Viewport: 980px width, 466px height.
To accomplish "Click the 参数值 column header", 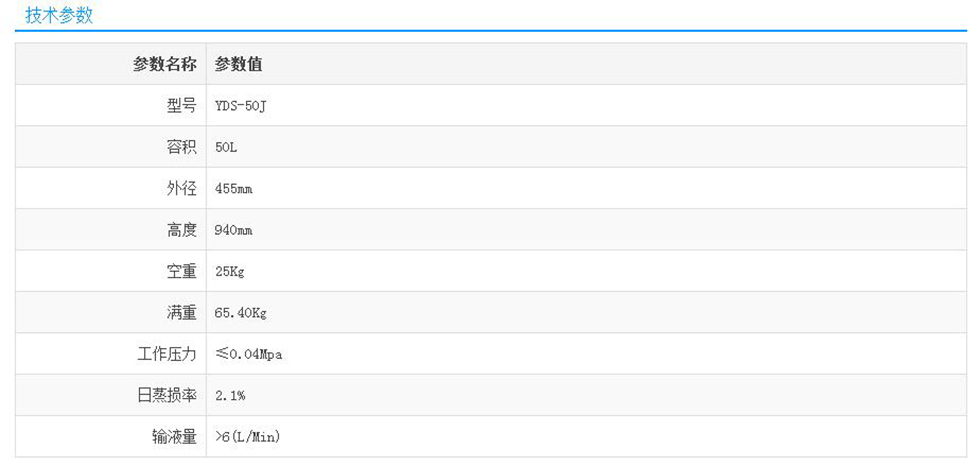I will [x=239, y=64].
